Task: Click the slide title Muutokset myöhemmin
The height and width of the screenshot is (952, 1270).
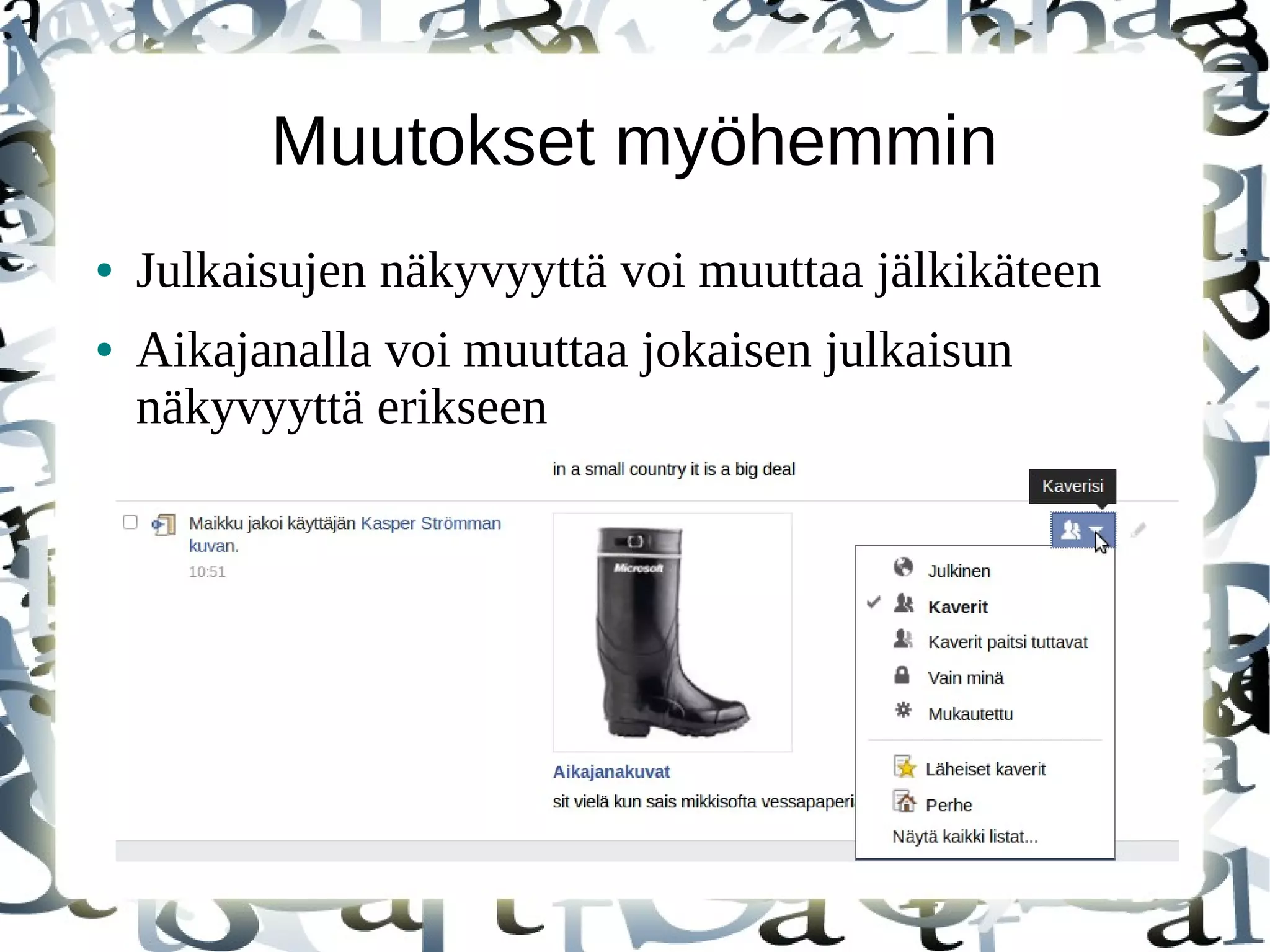Action: 634,142
